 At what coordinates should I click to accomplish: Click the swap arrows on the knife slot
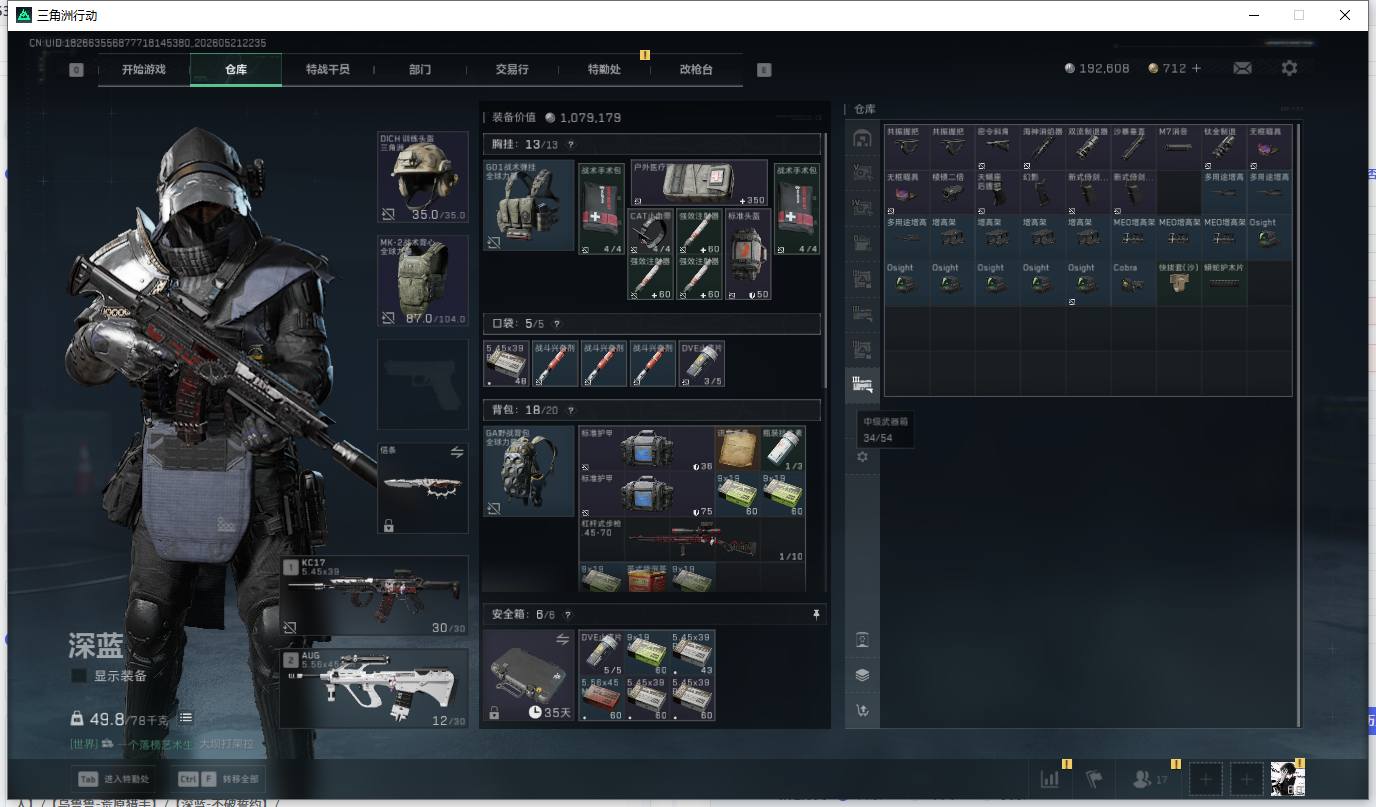pyautogui.click(x=457, y=453)
